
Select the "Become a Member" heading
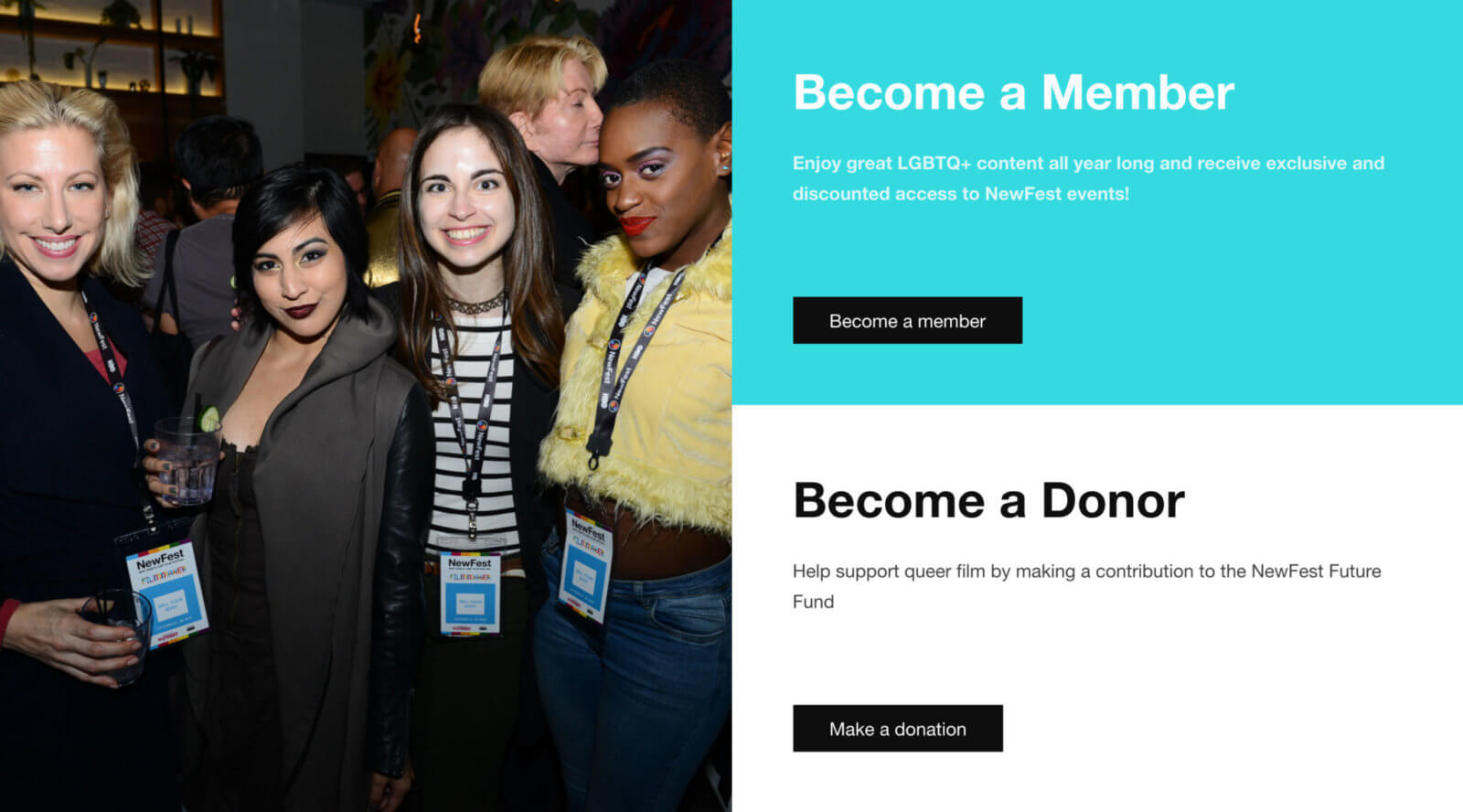[1013, 92]
